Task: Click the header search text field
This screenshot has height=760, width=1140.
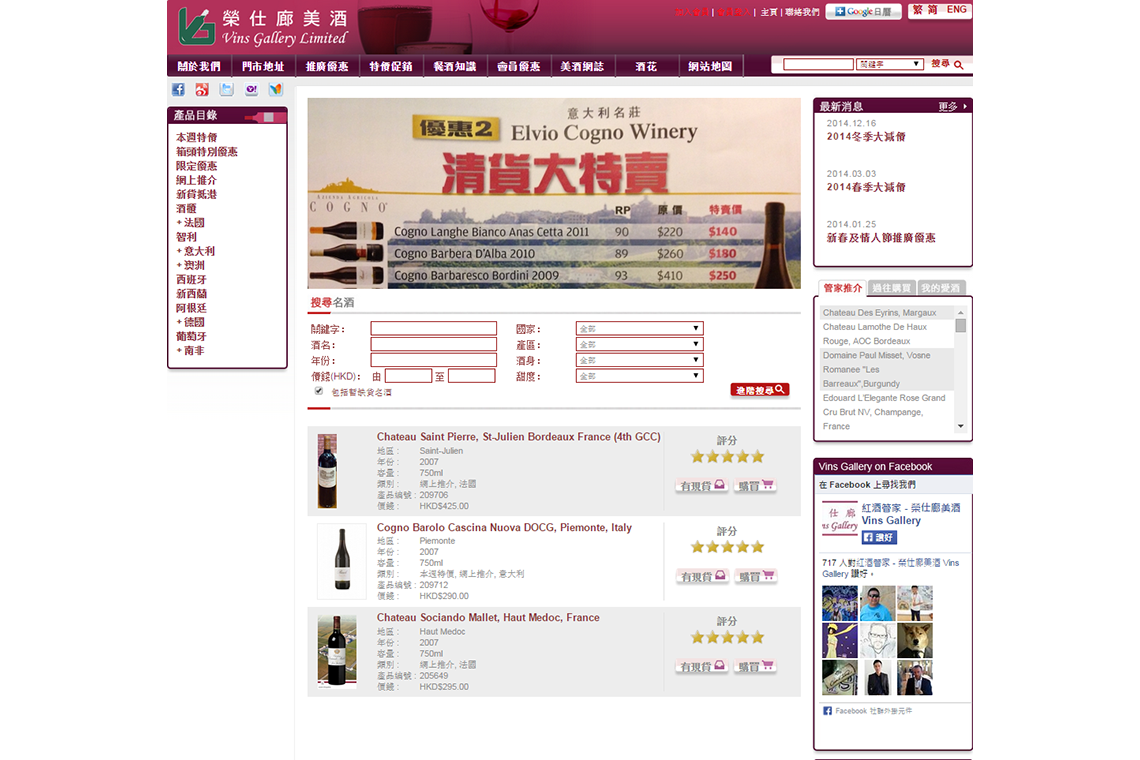Action: [x=818, y=64]
